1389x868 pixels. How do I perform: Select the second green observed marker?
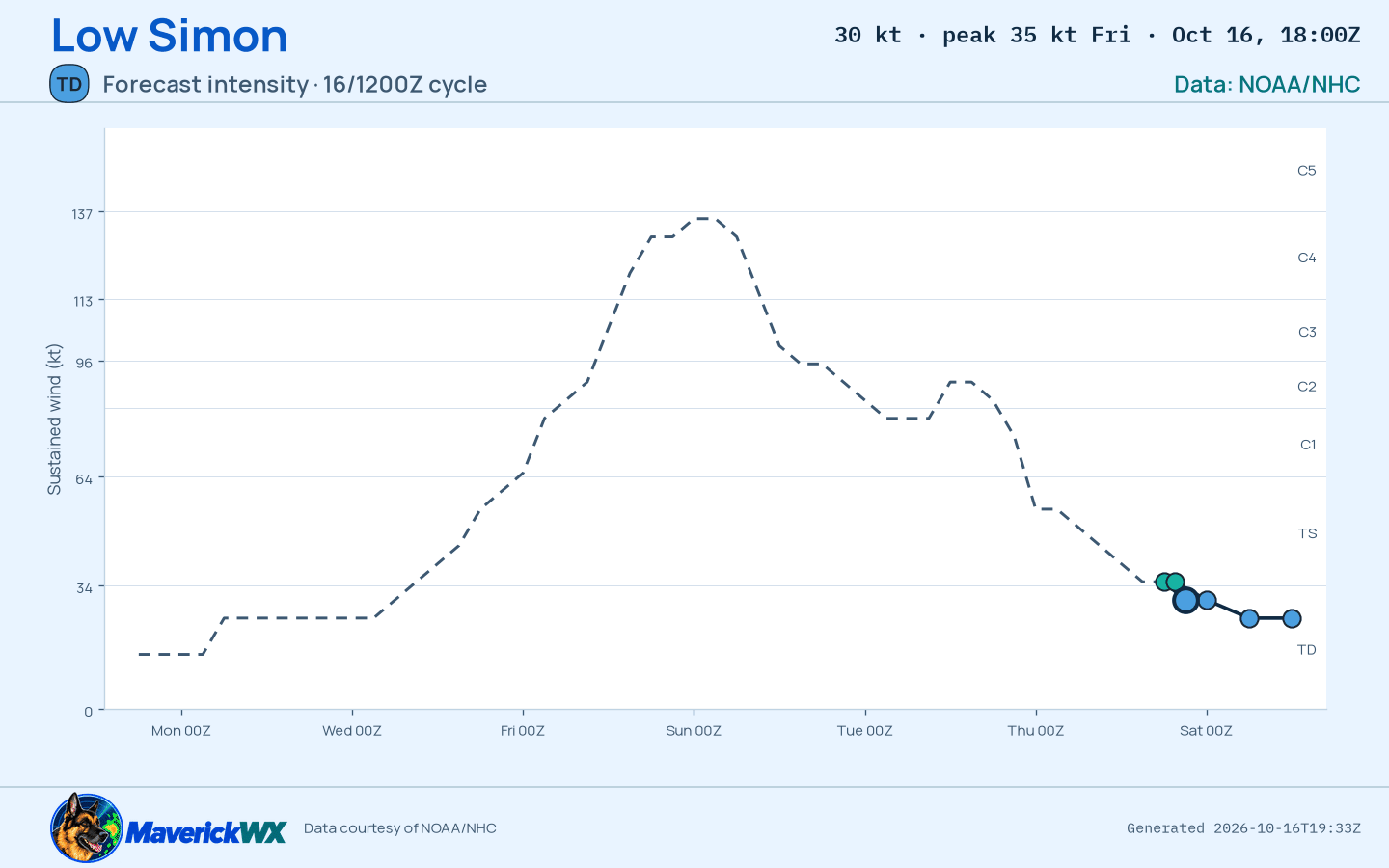pyautogui.click(x=1175, y=582)
